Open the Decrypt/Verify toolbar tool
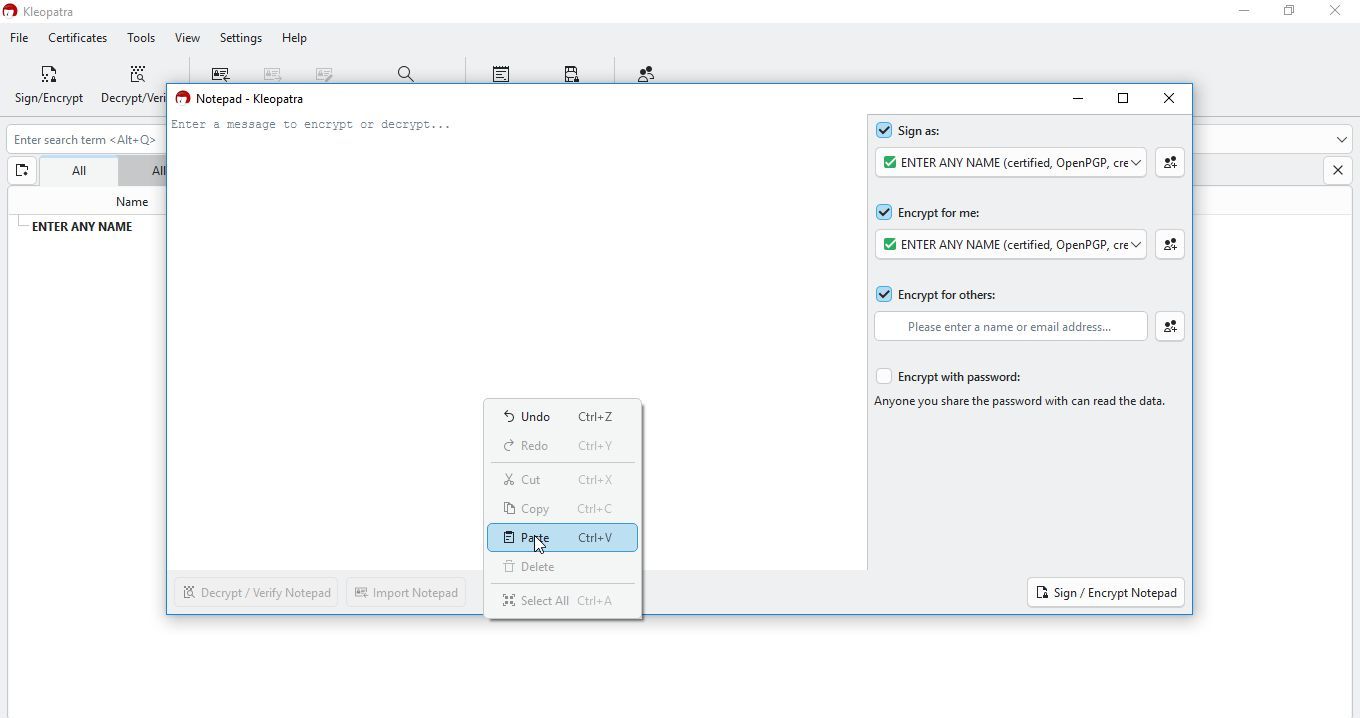 pos(133,85)
